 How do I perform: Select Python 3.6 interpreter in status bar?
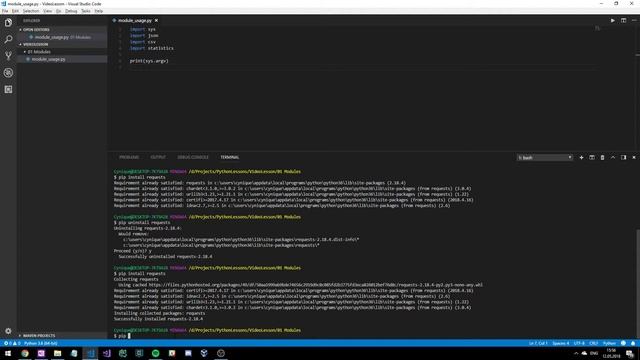tap(41, 343)
